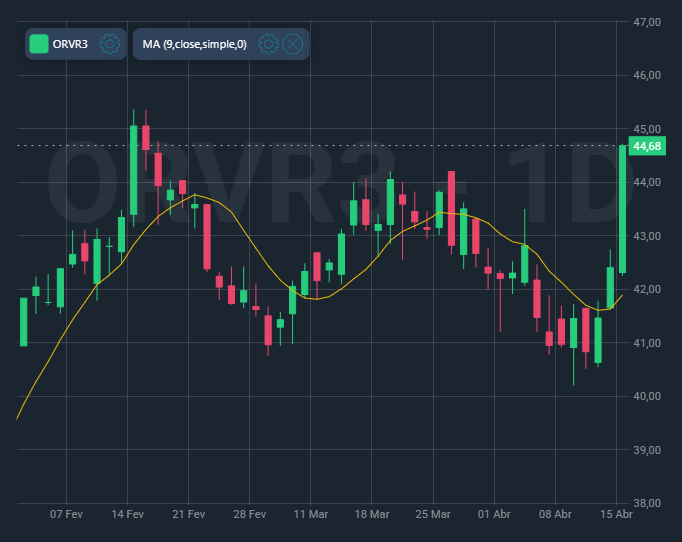The image size is (682, 542).
Task: Click the green ORVR3 color swatch
Action: (39, 44)
